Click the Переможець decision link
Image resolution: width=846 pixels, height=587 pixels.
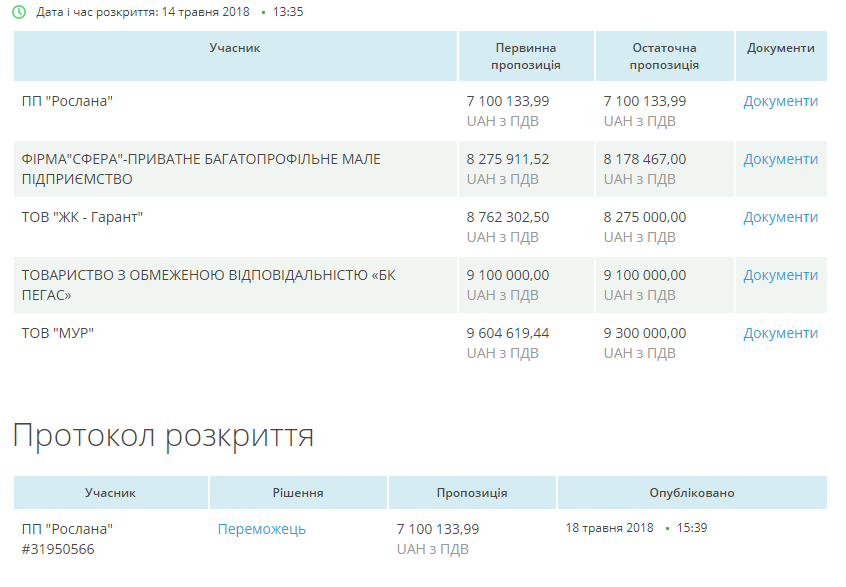point(262,529)
